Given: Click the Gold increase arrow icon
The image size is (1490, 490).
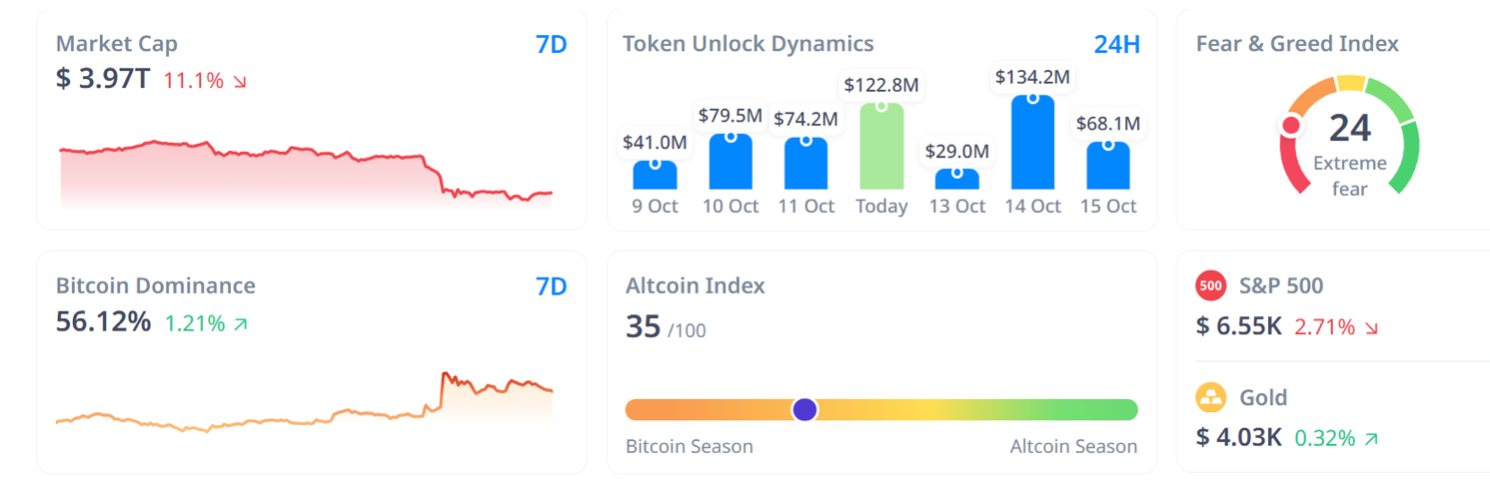Looking at the screenshot, I should pyautogui.click(x=1371, y=439).
